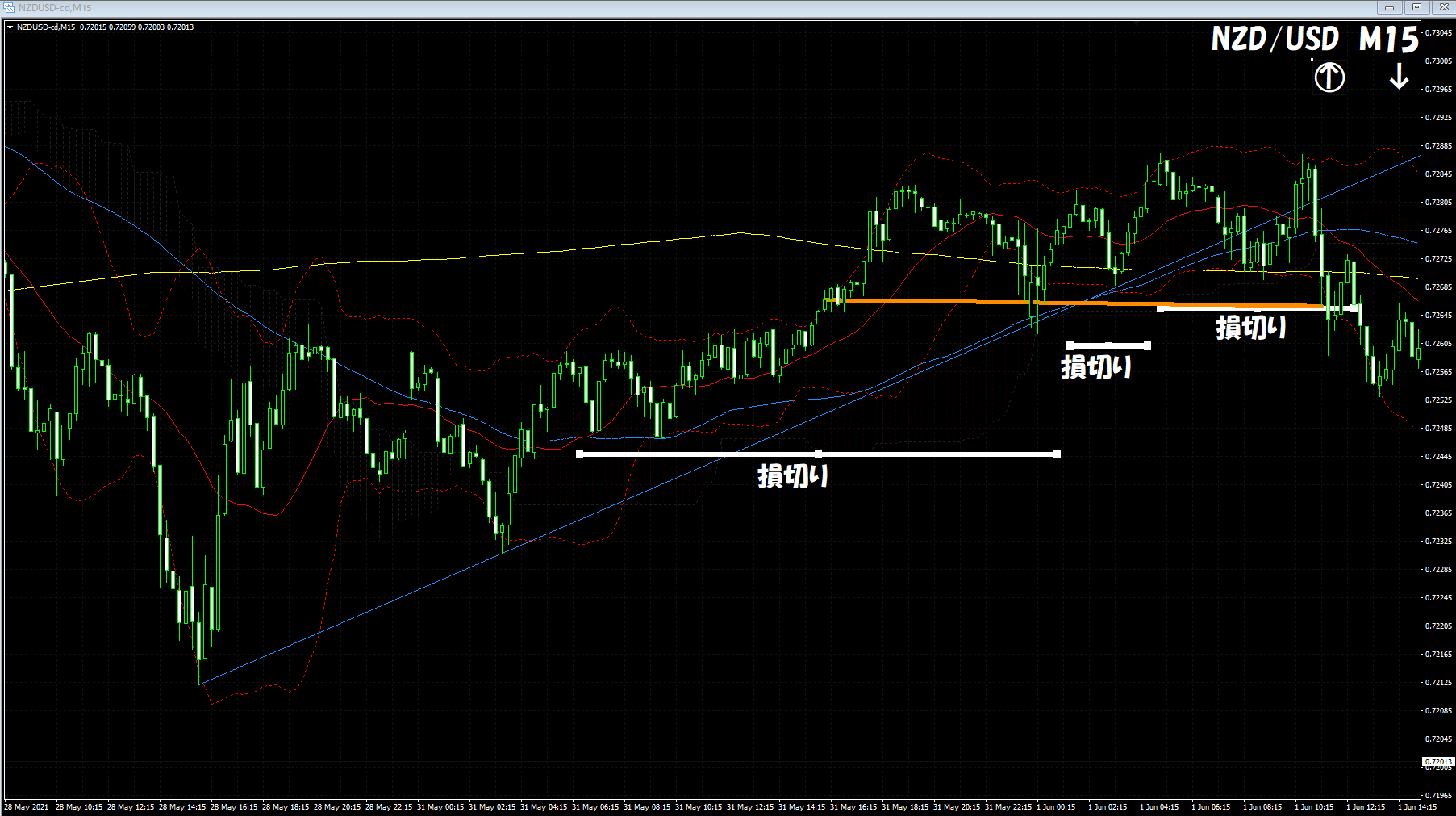
Task: Click the 0.72045 price axis label
Action: [x=1439, y=739]
